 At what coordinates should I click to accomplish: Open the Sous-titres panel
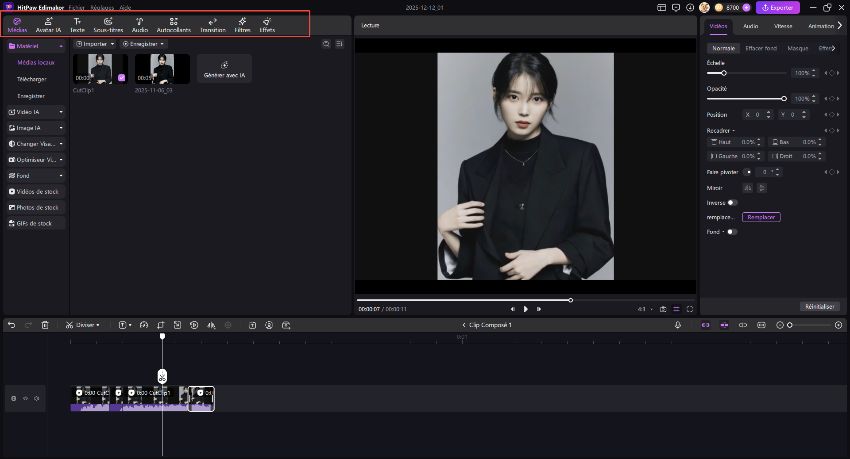[108, 25]
